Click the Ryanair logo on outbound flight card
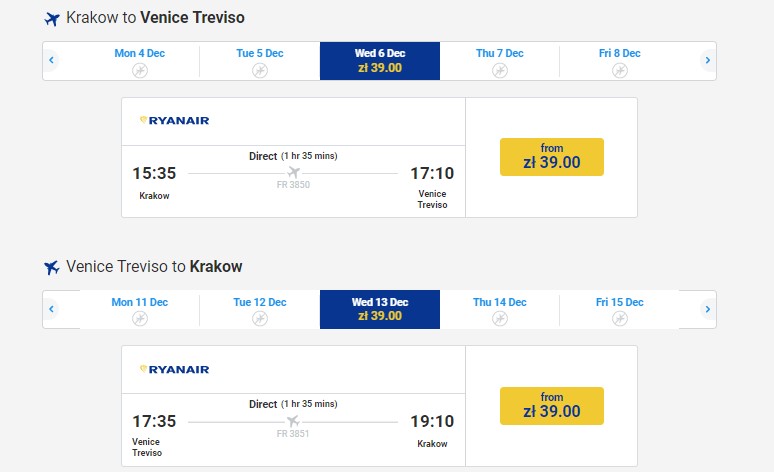 tap(174, 121)
